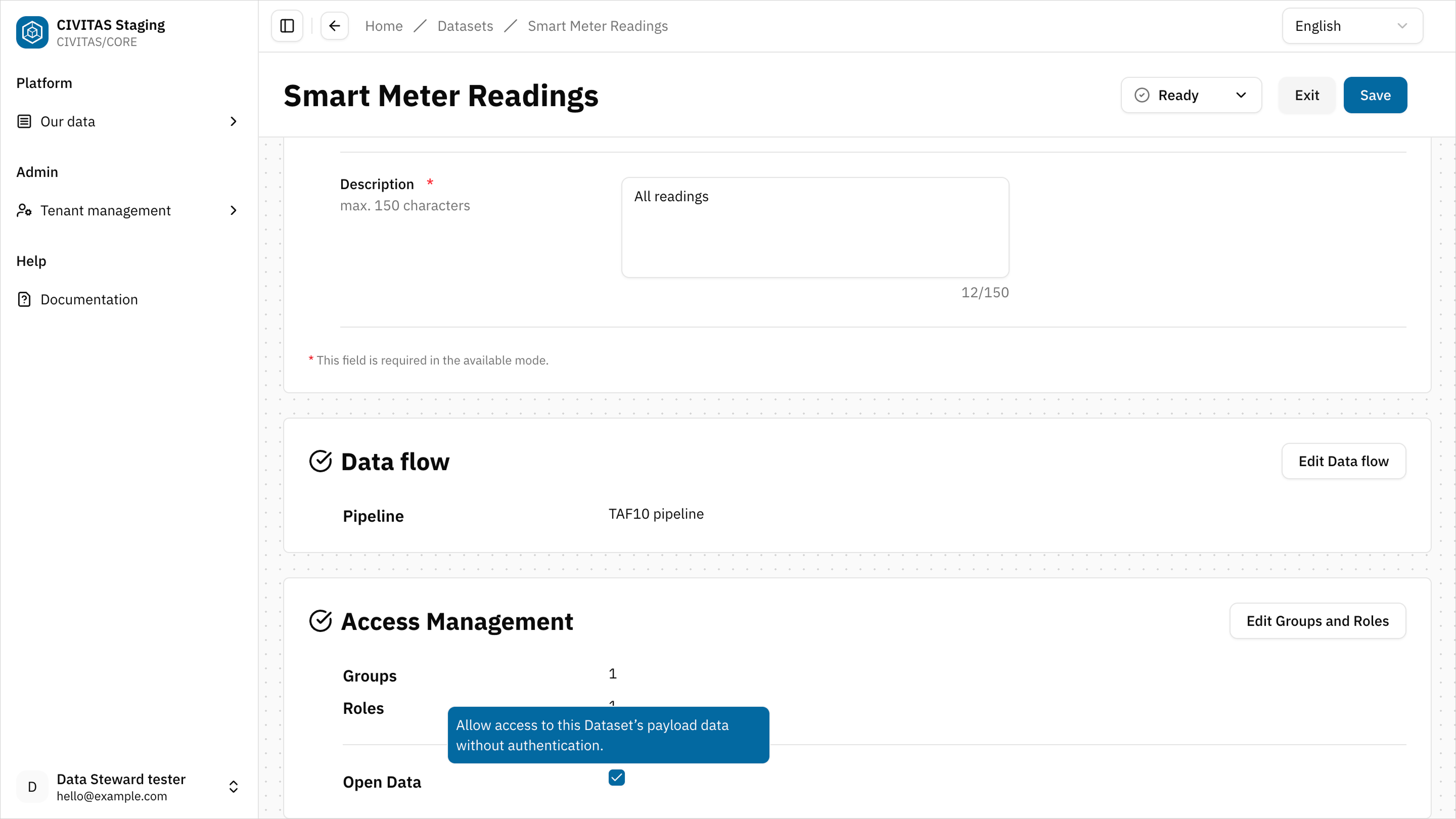
Task: Open the English language dropdown
Action: pos(1352,25)
